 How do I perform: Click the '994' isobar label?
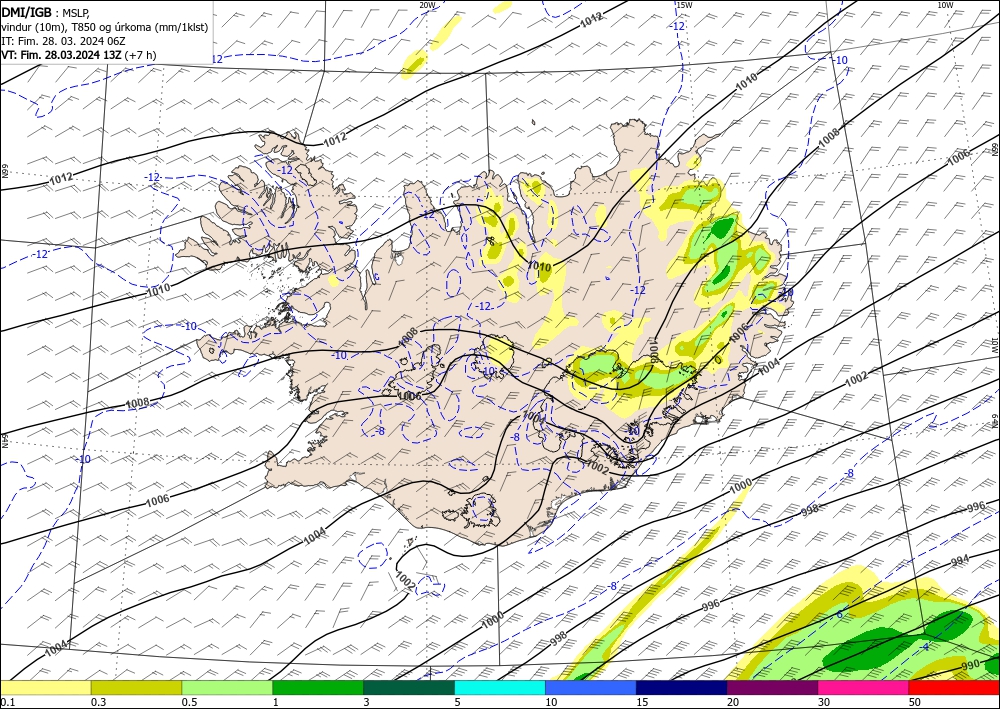pyautogui.click(x=960, y=560)
